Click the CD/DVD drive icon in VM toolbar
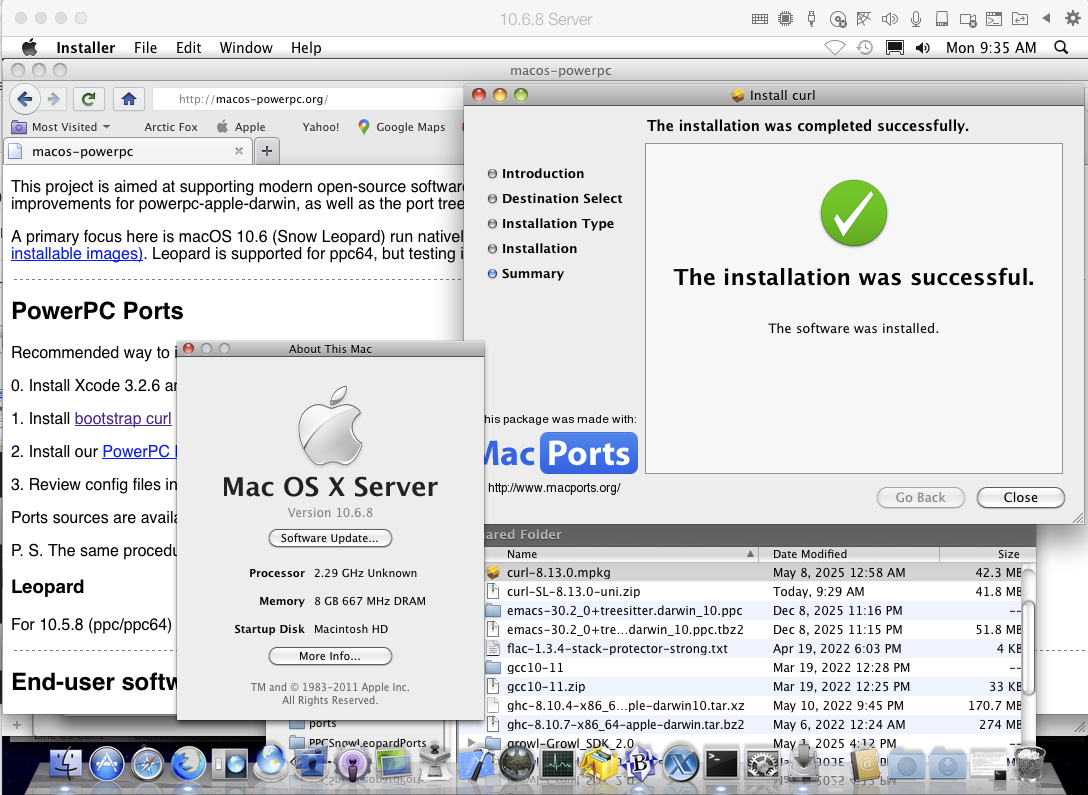 [x=838, y=19]
